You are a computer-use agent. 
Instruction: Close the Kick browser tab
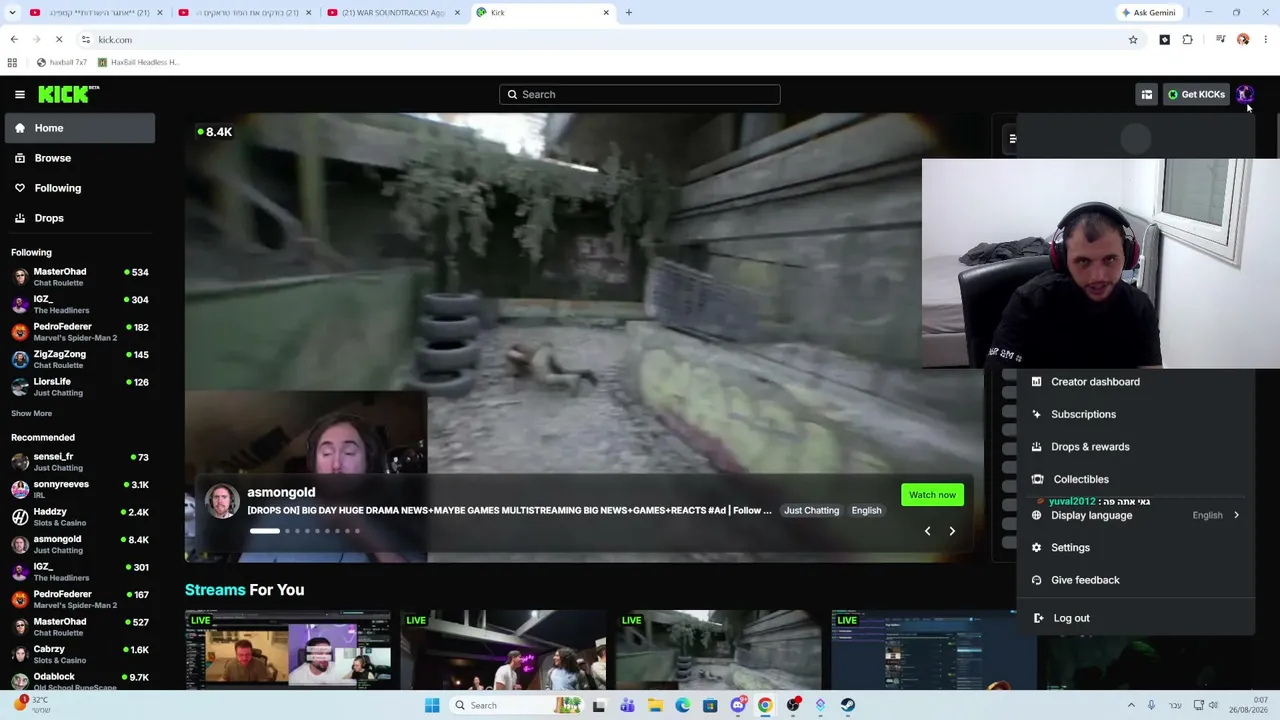pyautogui.click(x=606, y=13)
